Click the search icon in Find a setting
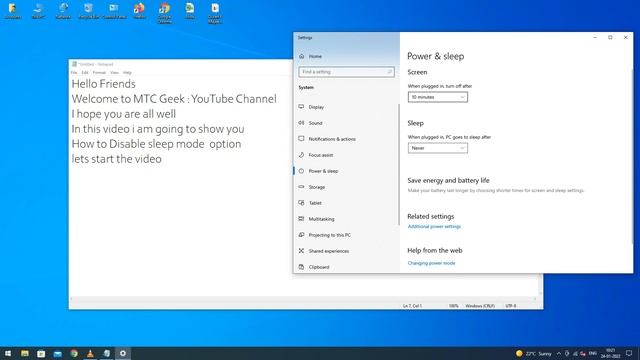640x360 pixels. tap(389, 72)
